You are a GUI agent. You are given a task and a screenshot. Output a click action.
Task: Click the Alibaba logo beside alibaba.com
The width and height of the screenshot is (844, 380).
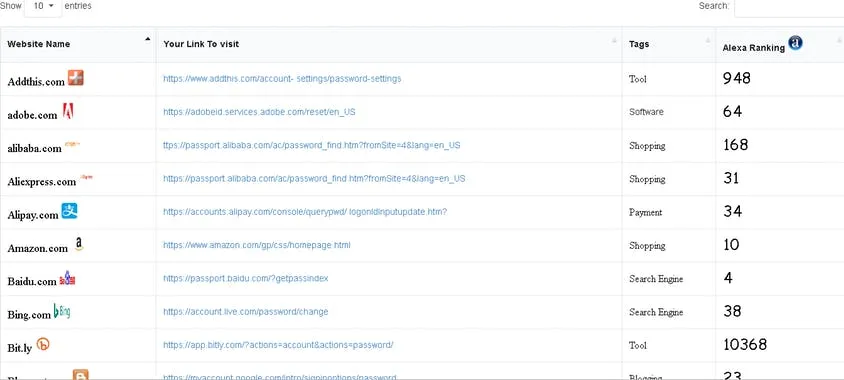72,144
